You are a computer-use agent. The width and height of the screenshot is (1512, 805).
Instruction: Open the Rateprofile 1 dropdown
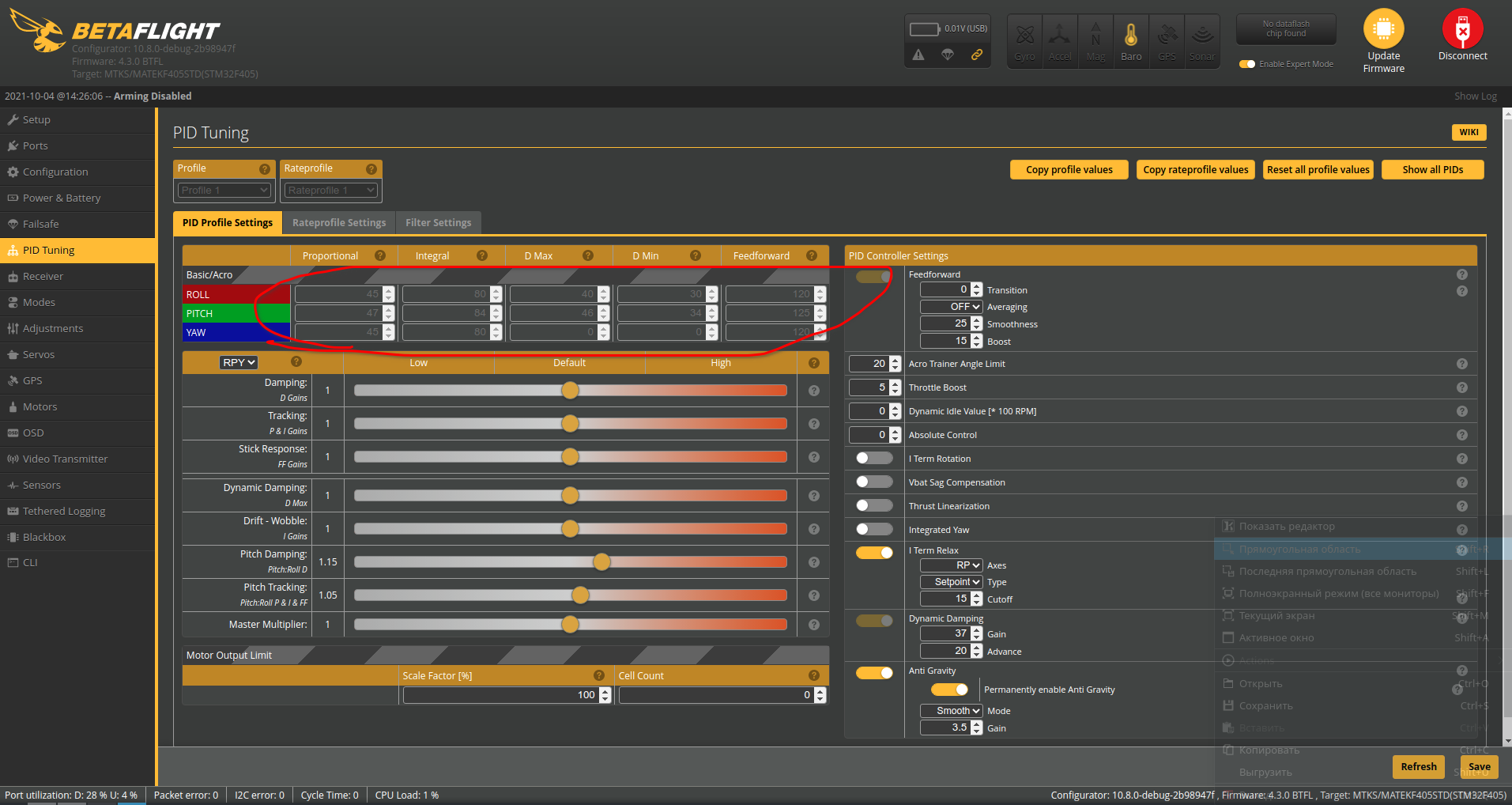click(x=330, y=191)
